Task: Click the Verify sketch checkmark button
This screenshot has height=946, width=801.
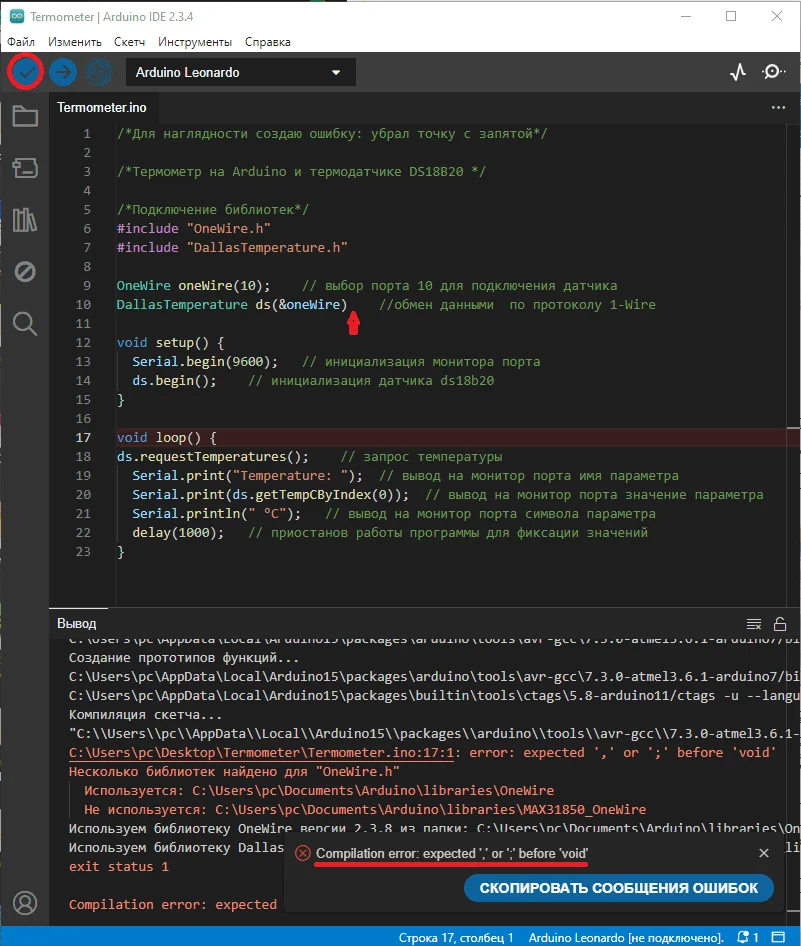Action: pyautogui.click(x=26, y=72)
